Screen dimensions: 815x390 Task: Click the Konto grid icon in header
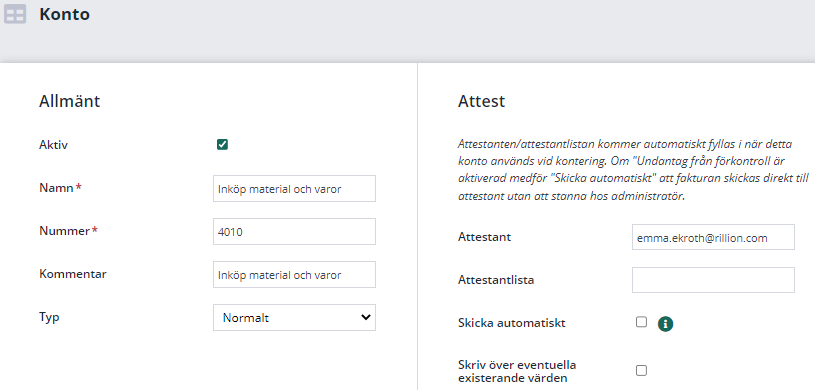point(15,15)
